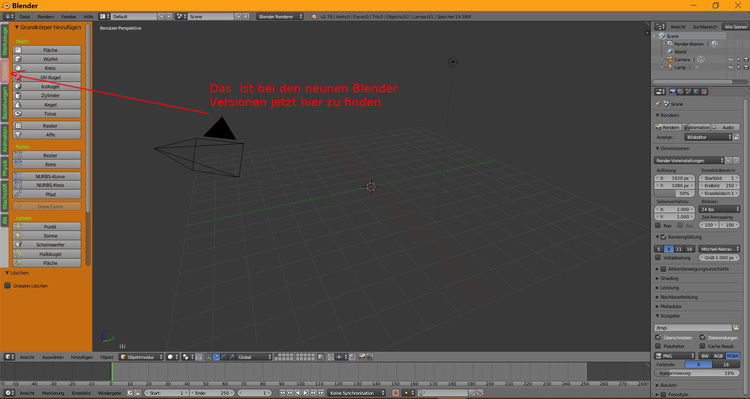Image resolution: width=750 pixels, height=399 pixels.
Task: Collapse the Löschen panel
Action: click(7, 273)
